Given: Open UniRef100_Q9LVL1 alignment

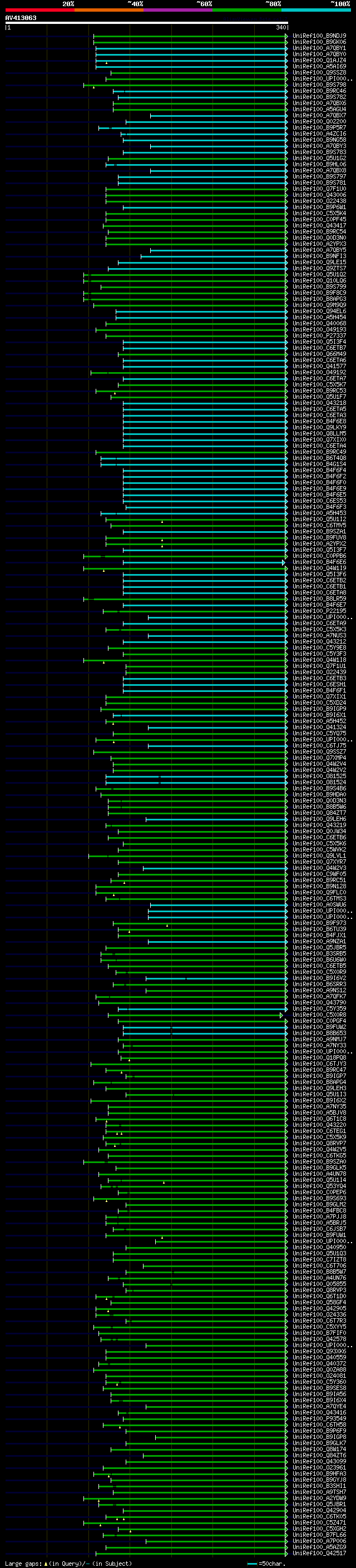Looking at the screenshot, I should pyautogui.click(x=319, y=855).
